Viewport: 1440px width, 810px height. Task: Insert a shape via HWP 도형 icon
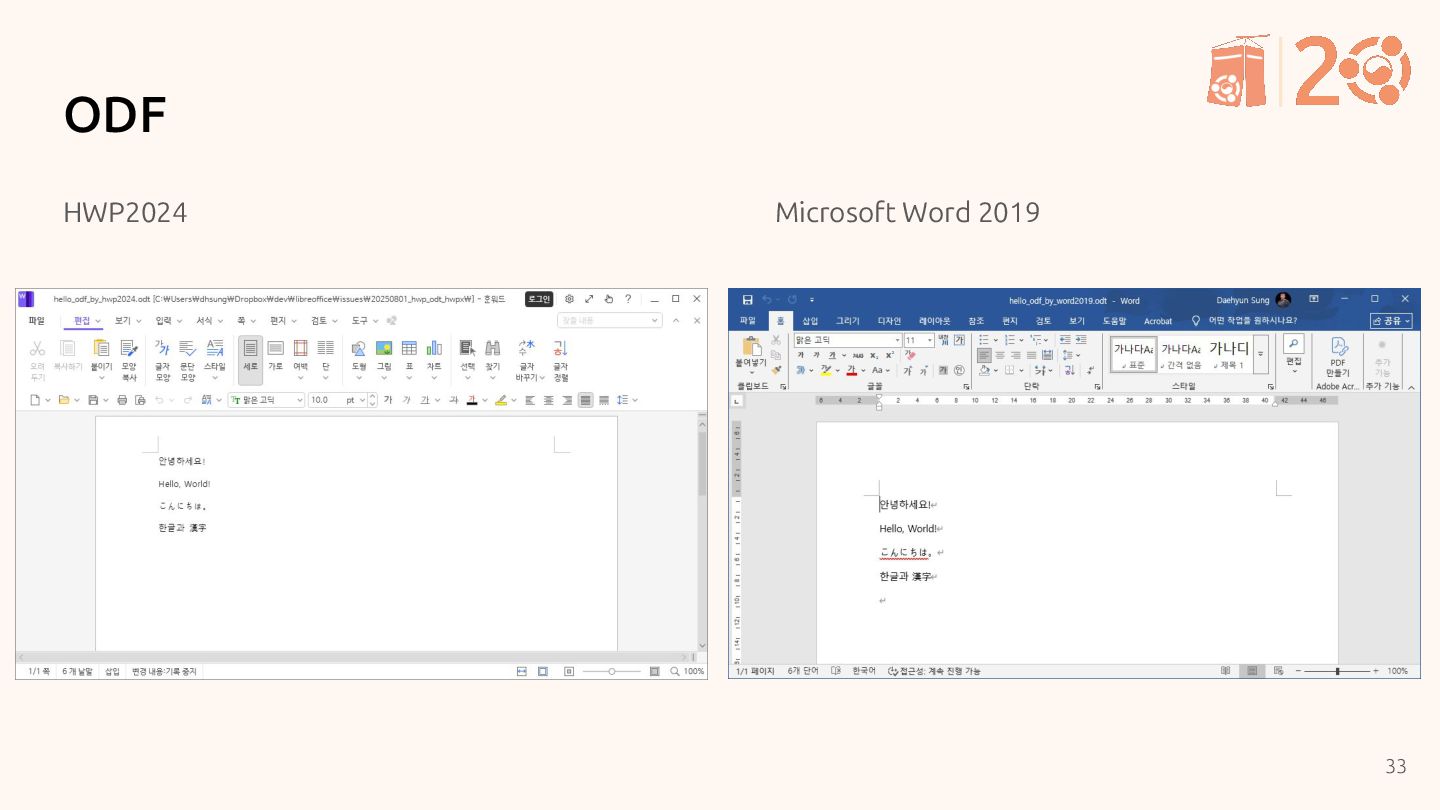click(359, 348)
